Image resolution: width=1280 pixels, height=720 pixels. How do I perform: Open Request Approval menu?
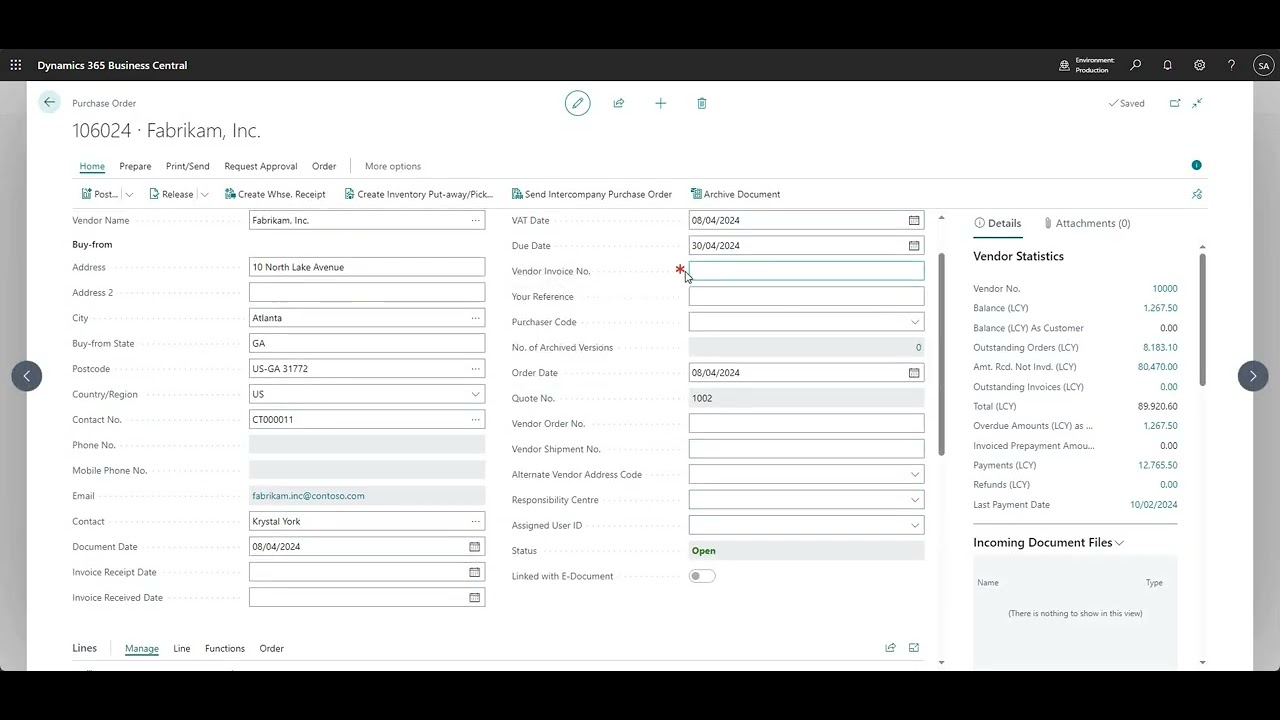[261, 166]
